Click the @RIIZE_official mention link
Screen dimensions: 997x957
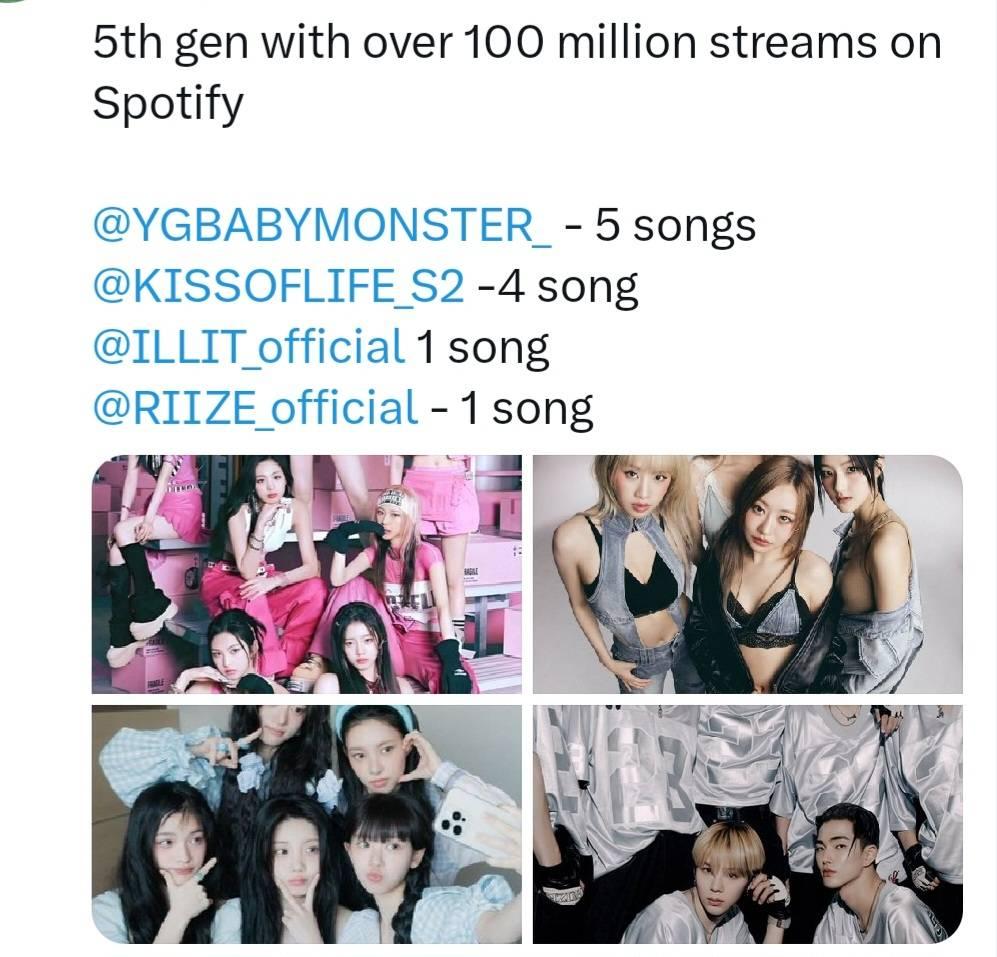255,408
